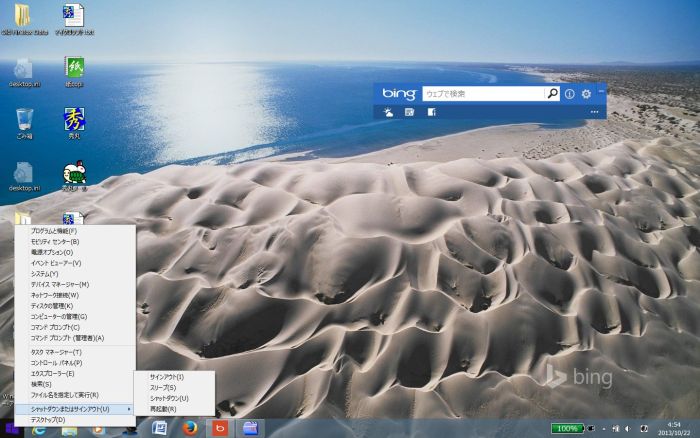Click the taskbar clock and date
The image size is (700, 438).
(673, 428)
